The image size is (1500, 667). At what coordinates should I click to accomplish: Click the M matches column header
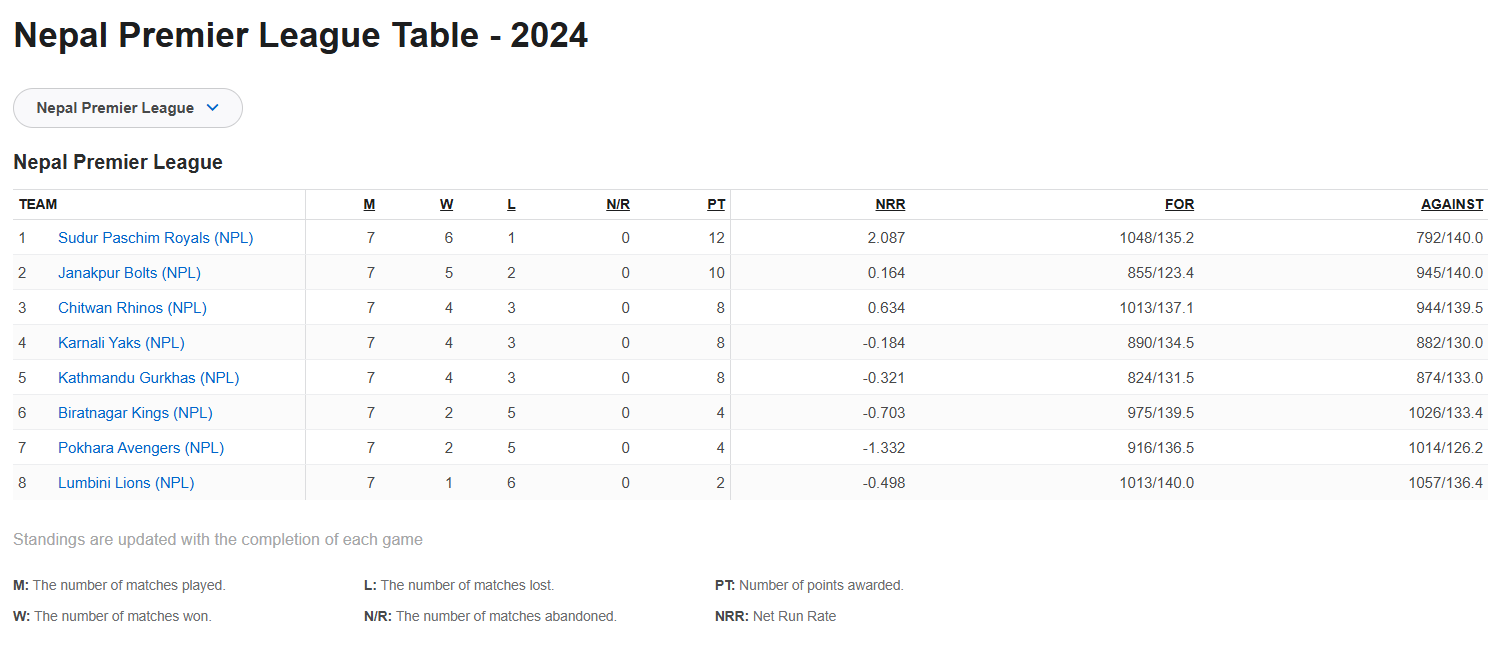369,205
